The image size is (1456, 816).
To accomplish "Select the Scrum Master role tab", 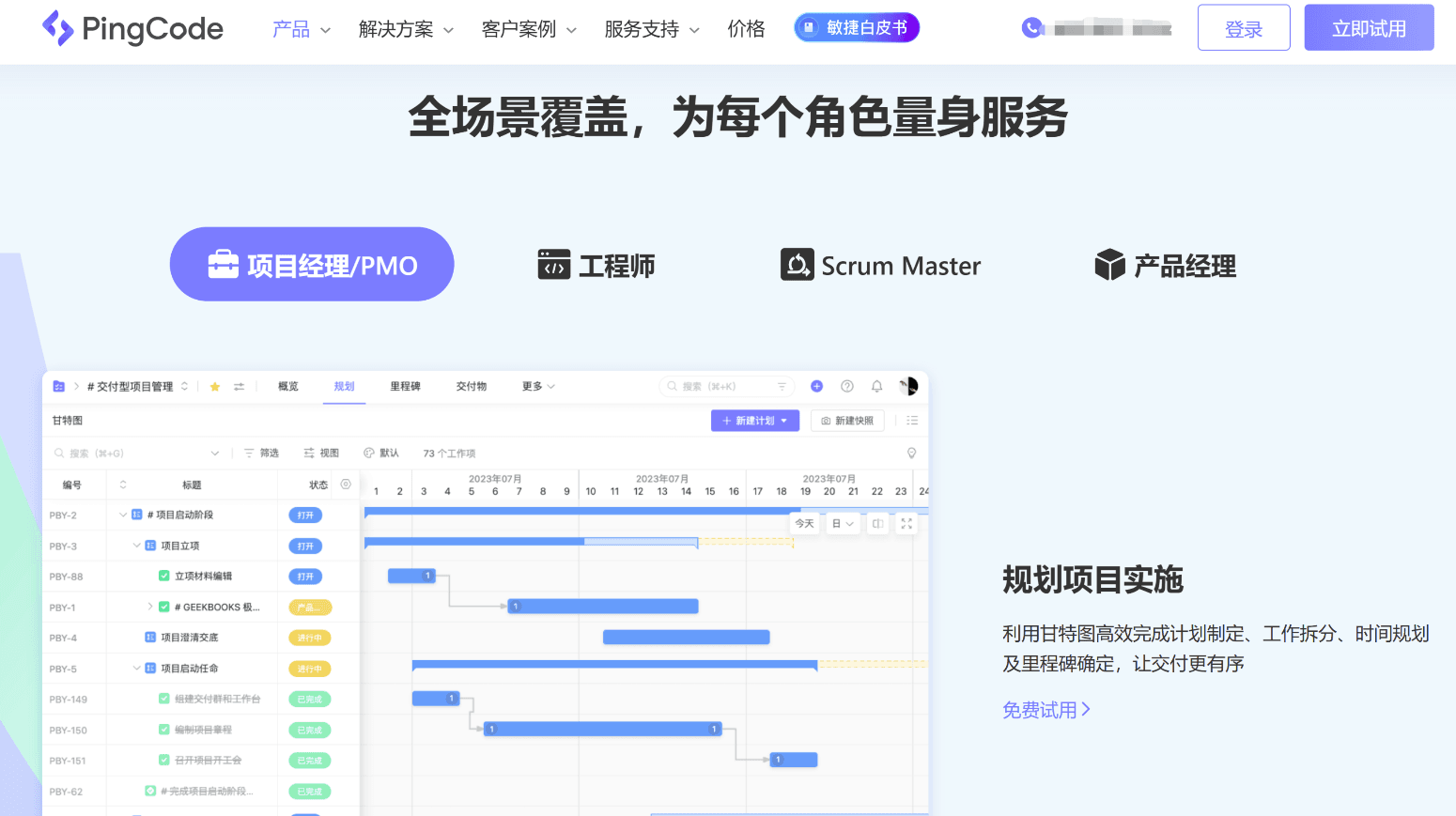I will (880, 266).
